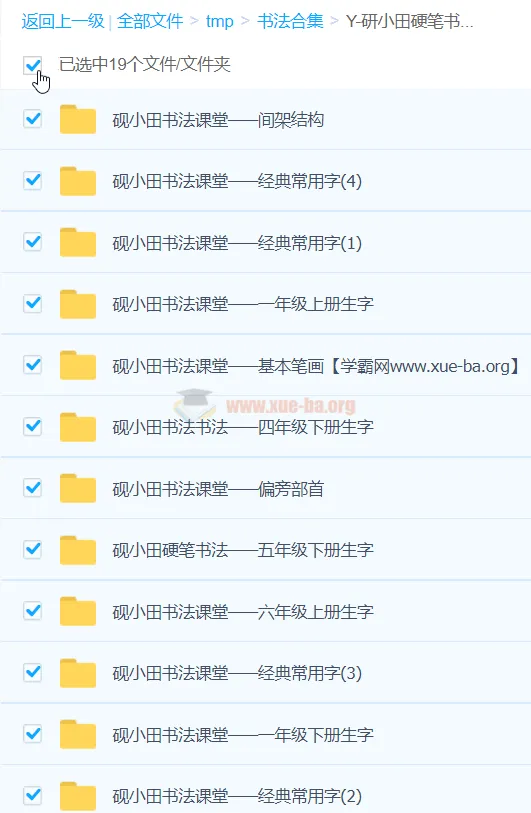Click folder icon beside 基本笔画 entry

(78, 365)
